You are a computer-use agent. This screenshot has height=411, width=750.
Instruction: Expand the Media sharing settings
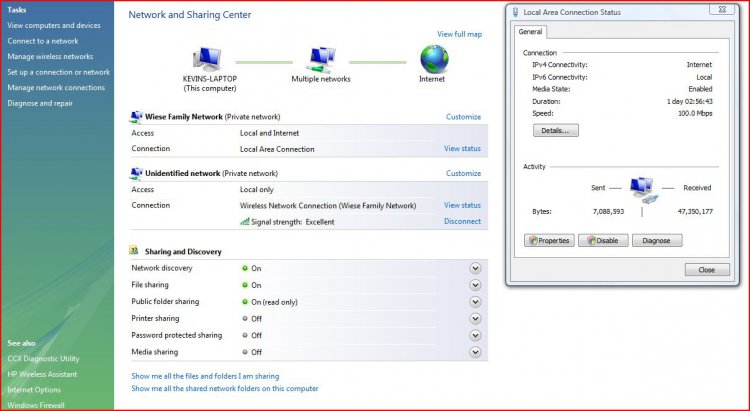click(x=475, y=352)
